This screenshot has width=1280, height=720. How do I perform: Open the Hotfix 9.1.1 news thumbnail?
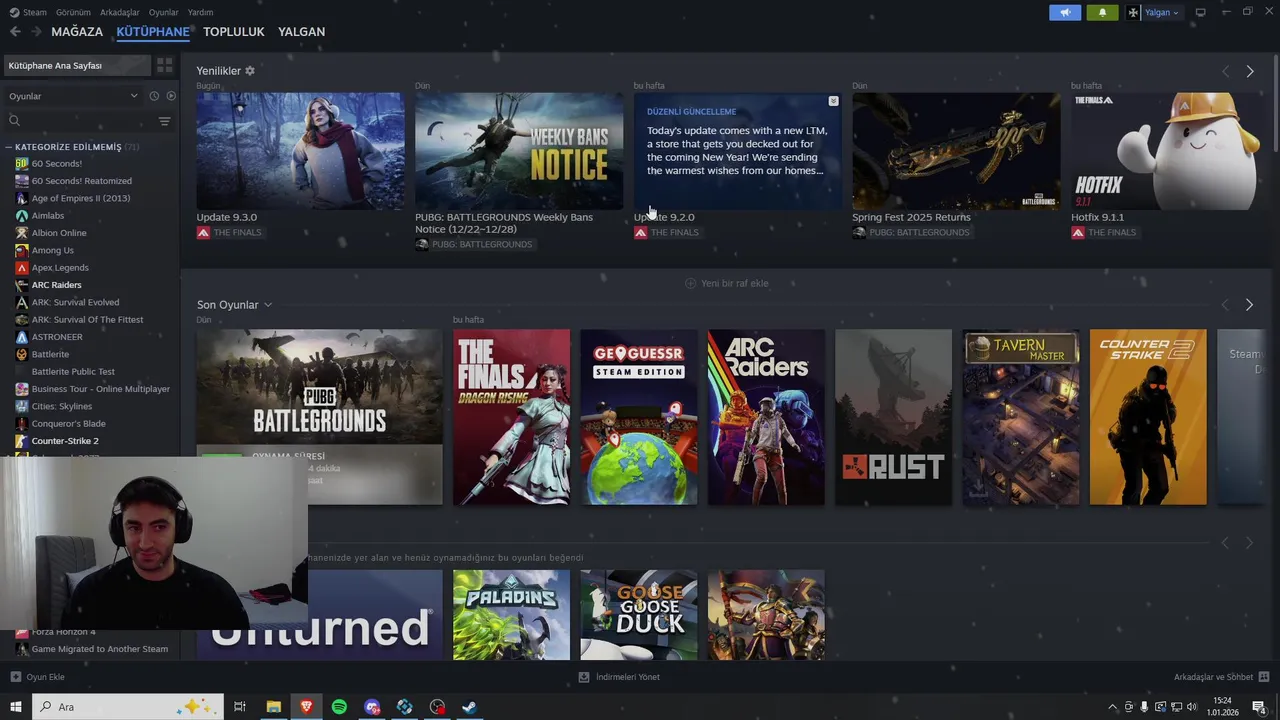click(x=1167, y=151)
